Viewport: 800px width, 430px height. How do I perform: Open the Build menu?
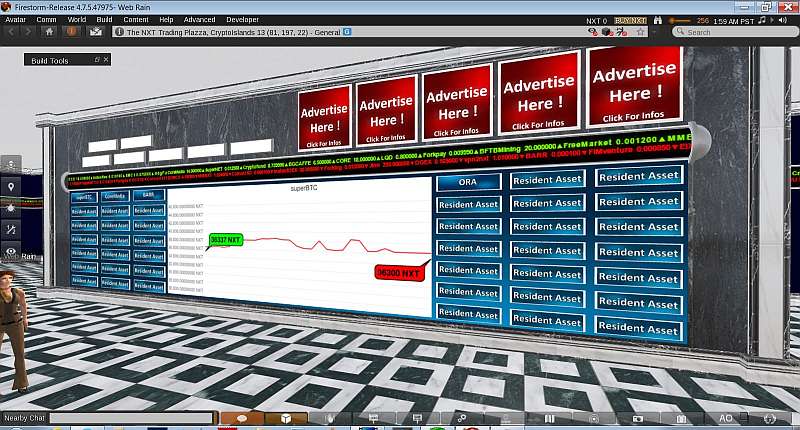(104, 20)
